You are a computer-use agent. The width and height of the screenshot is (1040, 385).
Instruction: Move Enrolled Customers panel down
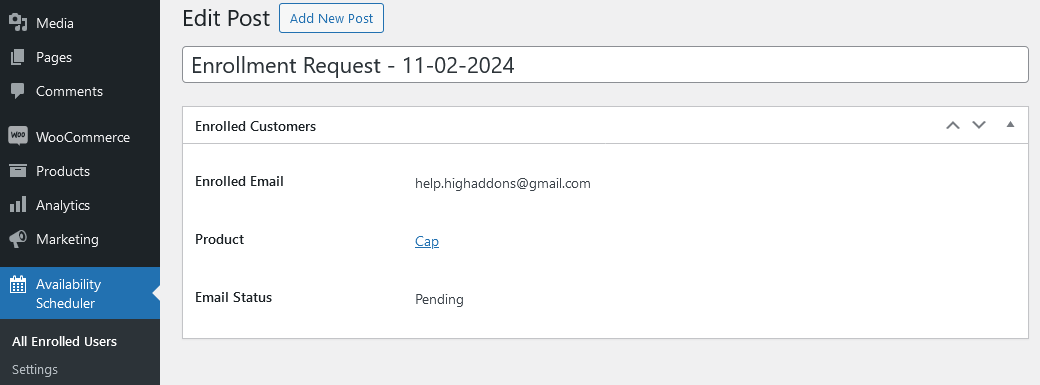click(979, 125)
